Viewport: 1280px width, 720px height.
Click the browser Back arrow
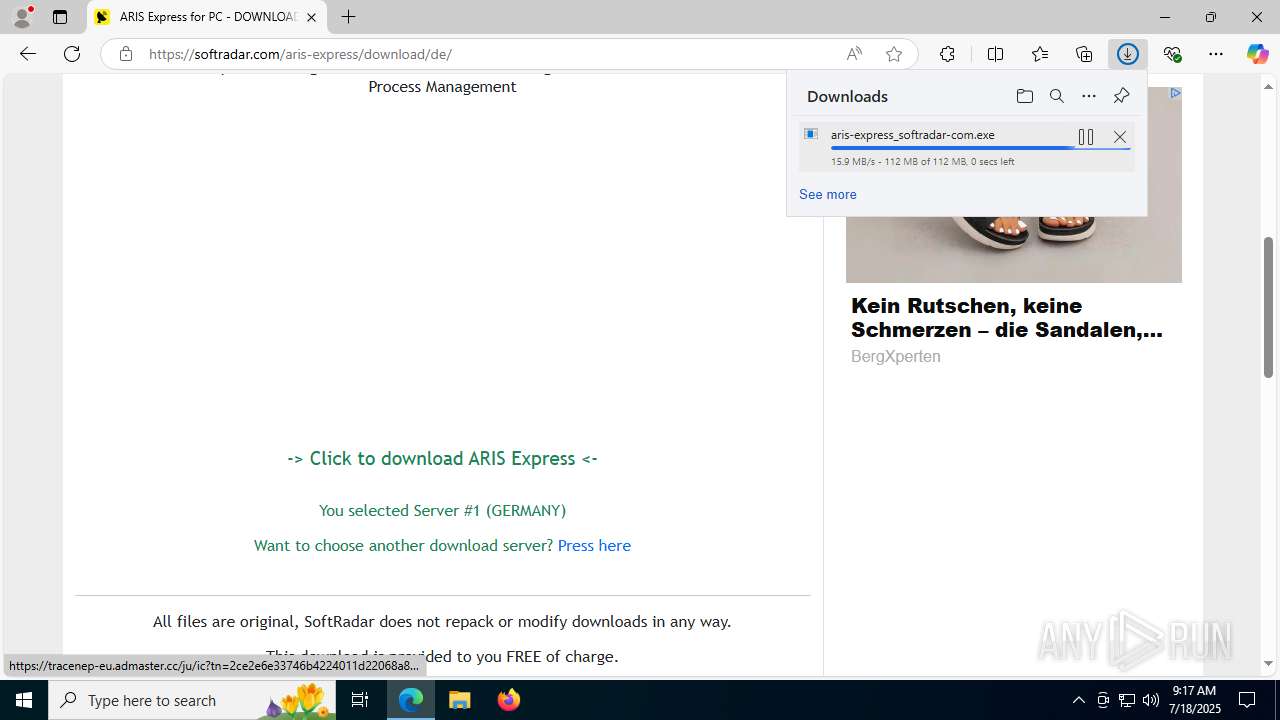tap(28, 54)
